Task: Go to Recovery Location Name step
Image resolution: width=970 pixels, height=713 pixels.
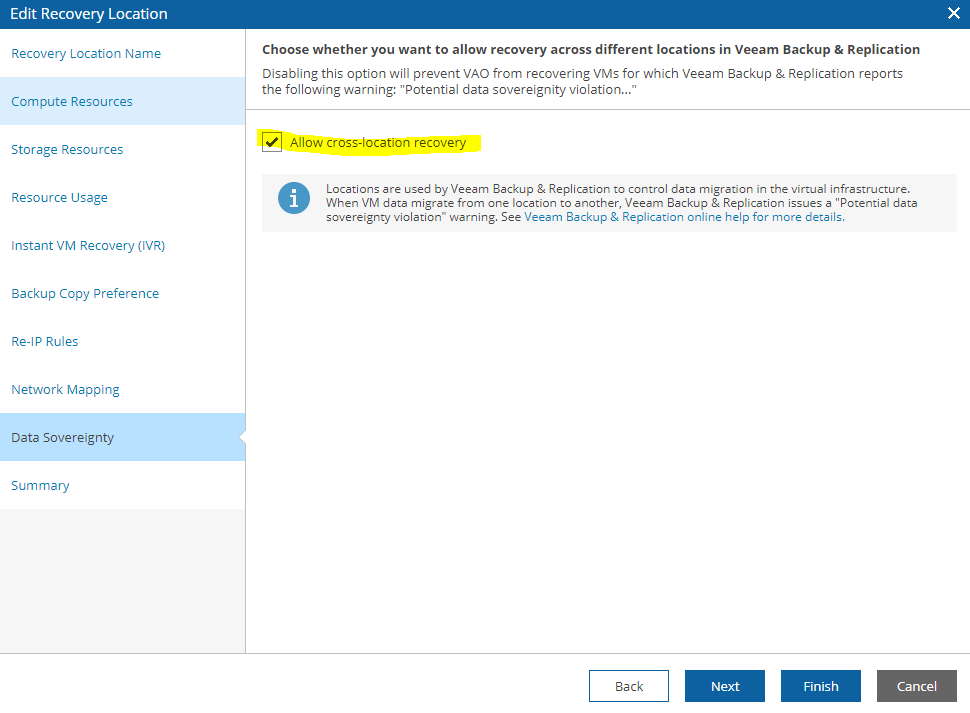Action: pos(122,53)
